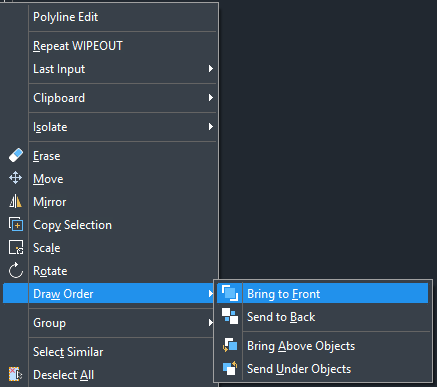Click the Erase eraser icon
Screen dimensions: 437x387
(x=16, y=155)
